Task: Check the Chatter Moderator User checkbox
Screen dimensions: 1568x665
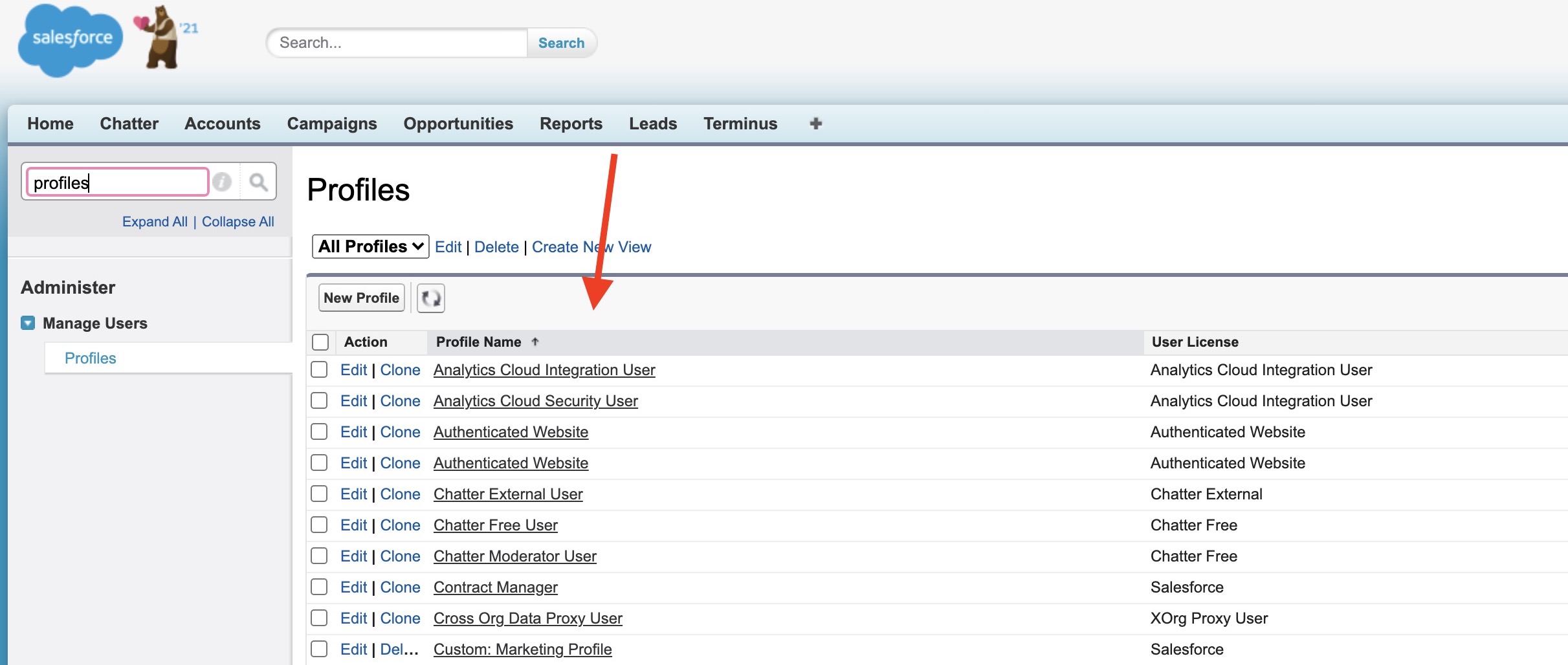Action: [x=319, y=556]
